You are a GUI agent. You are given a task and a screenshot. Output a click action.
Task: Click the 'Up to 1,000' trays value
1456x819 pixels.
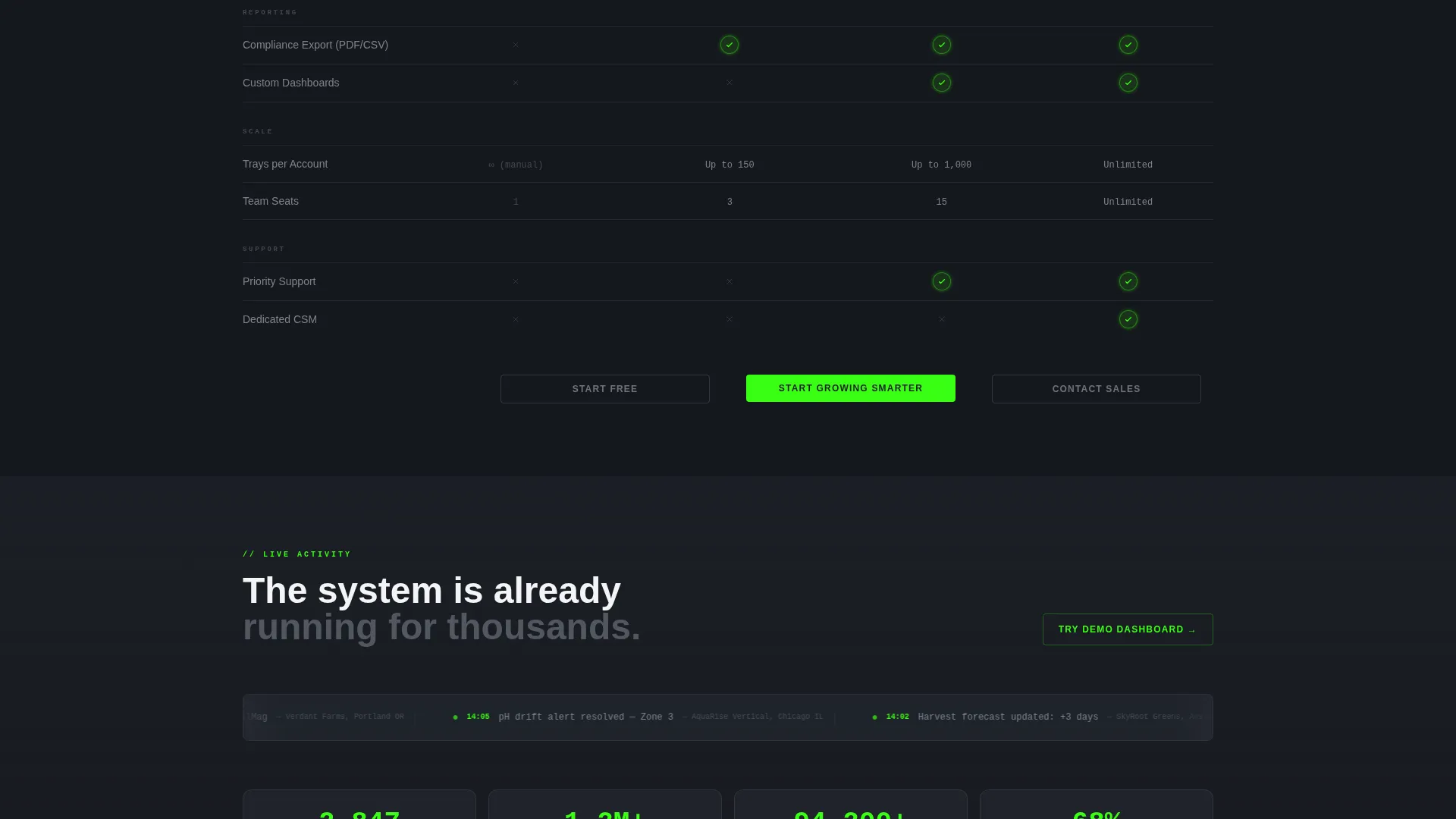[x=941, y=165]
